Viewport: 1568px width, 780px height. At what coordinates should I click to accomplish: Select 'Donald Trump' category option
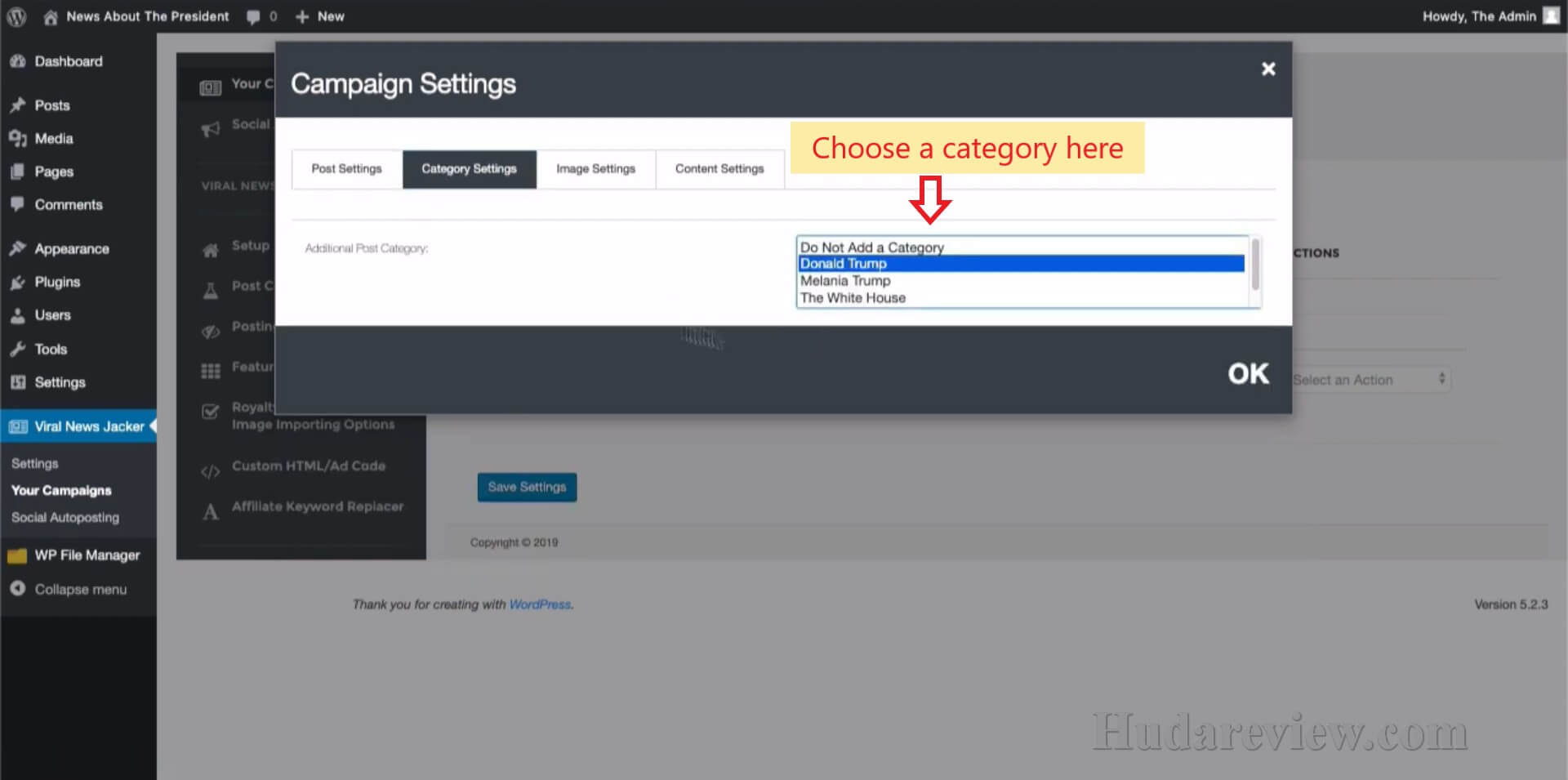(1021, 263)
